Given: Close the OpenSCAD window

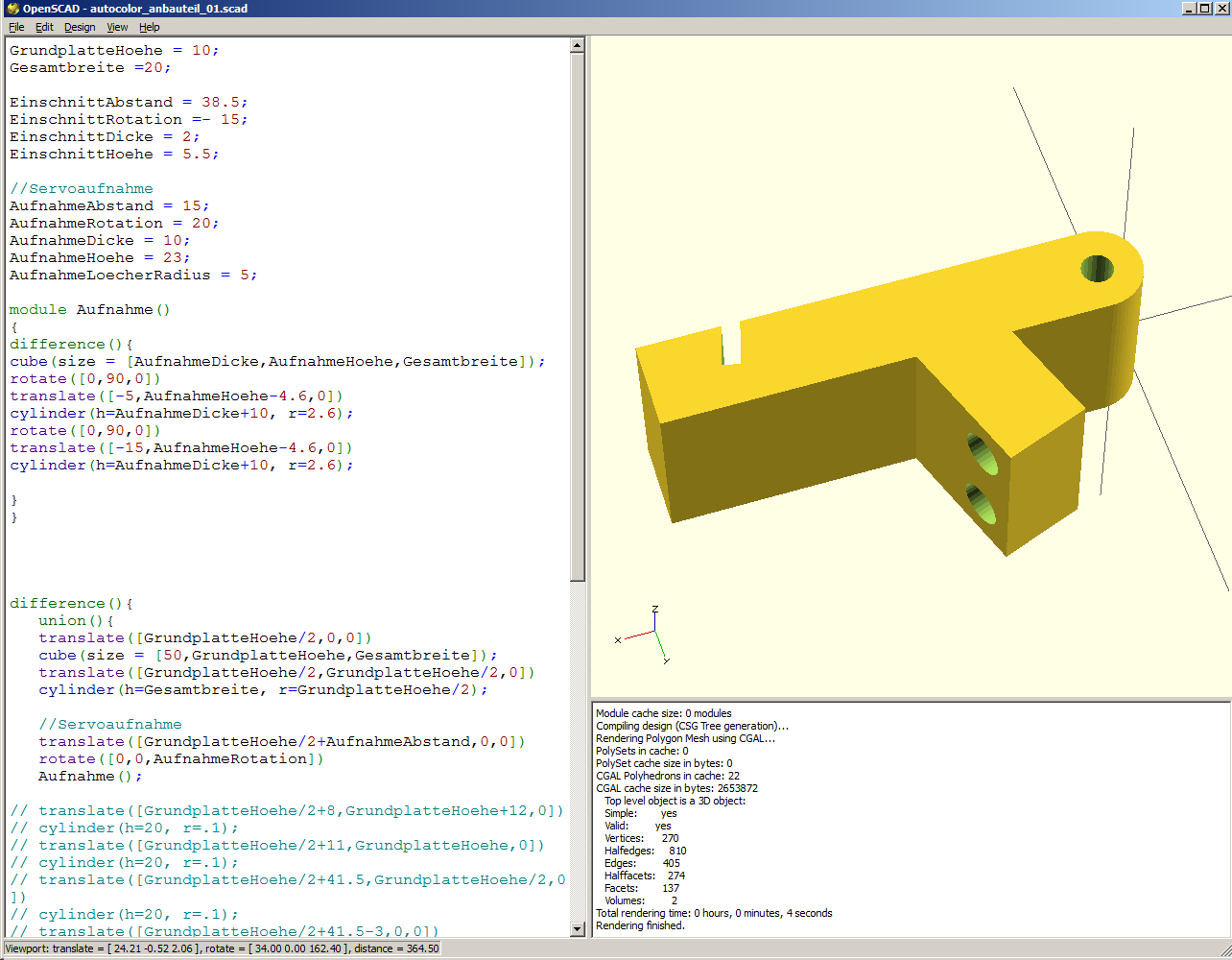Looking at the screenshot, I should pyautogui.click(x=1221, y=9).
